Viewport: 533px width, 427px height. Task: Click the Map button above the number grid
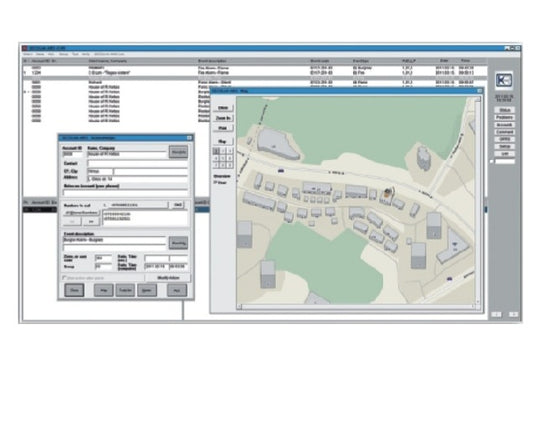pyautogui.click(x=223, y=141)
